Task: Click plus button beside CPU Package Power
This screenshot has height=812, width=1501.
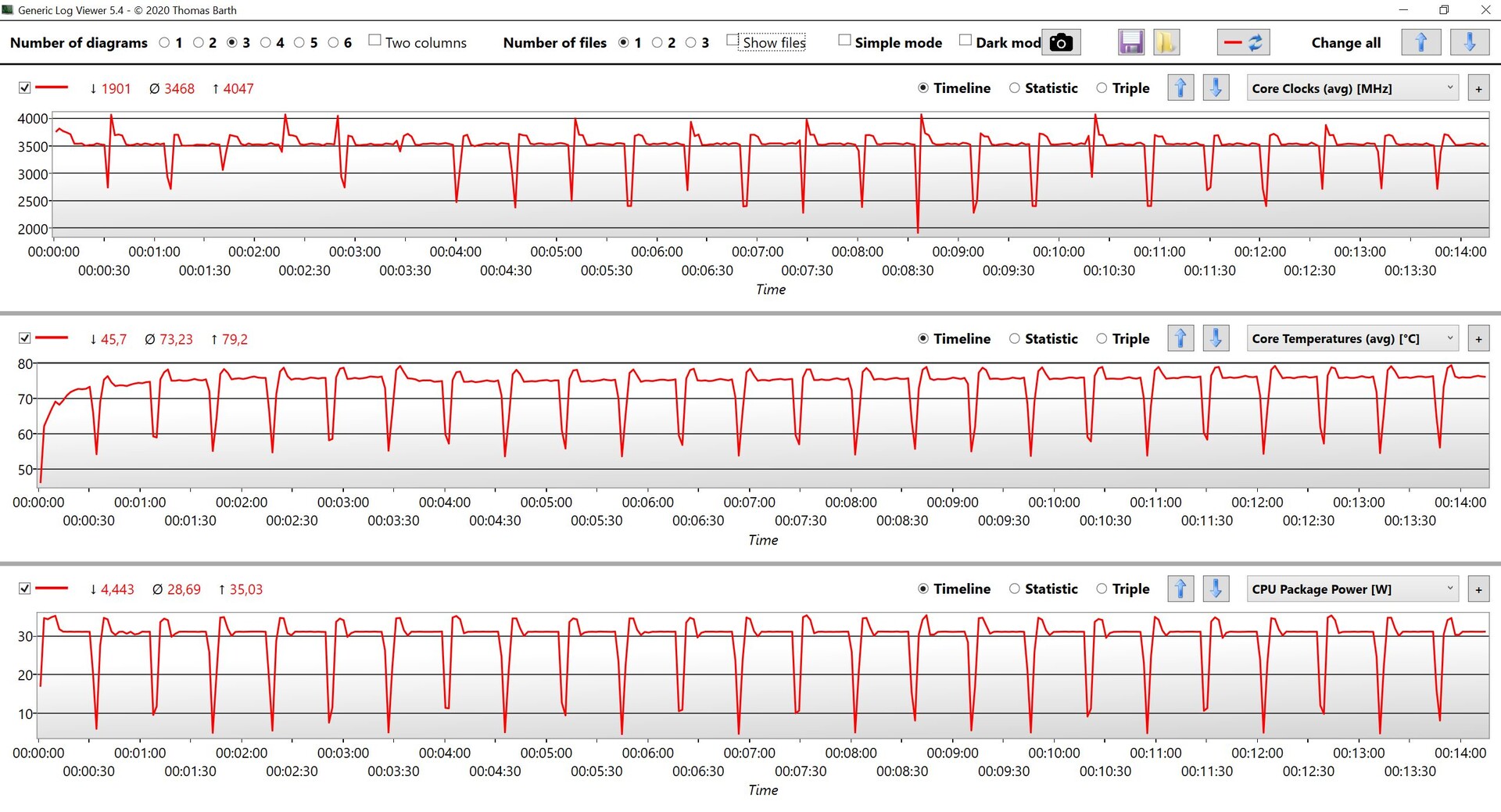Action: [x=1478, y=589]
